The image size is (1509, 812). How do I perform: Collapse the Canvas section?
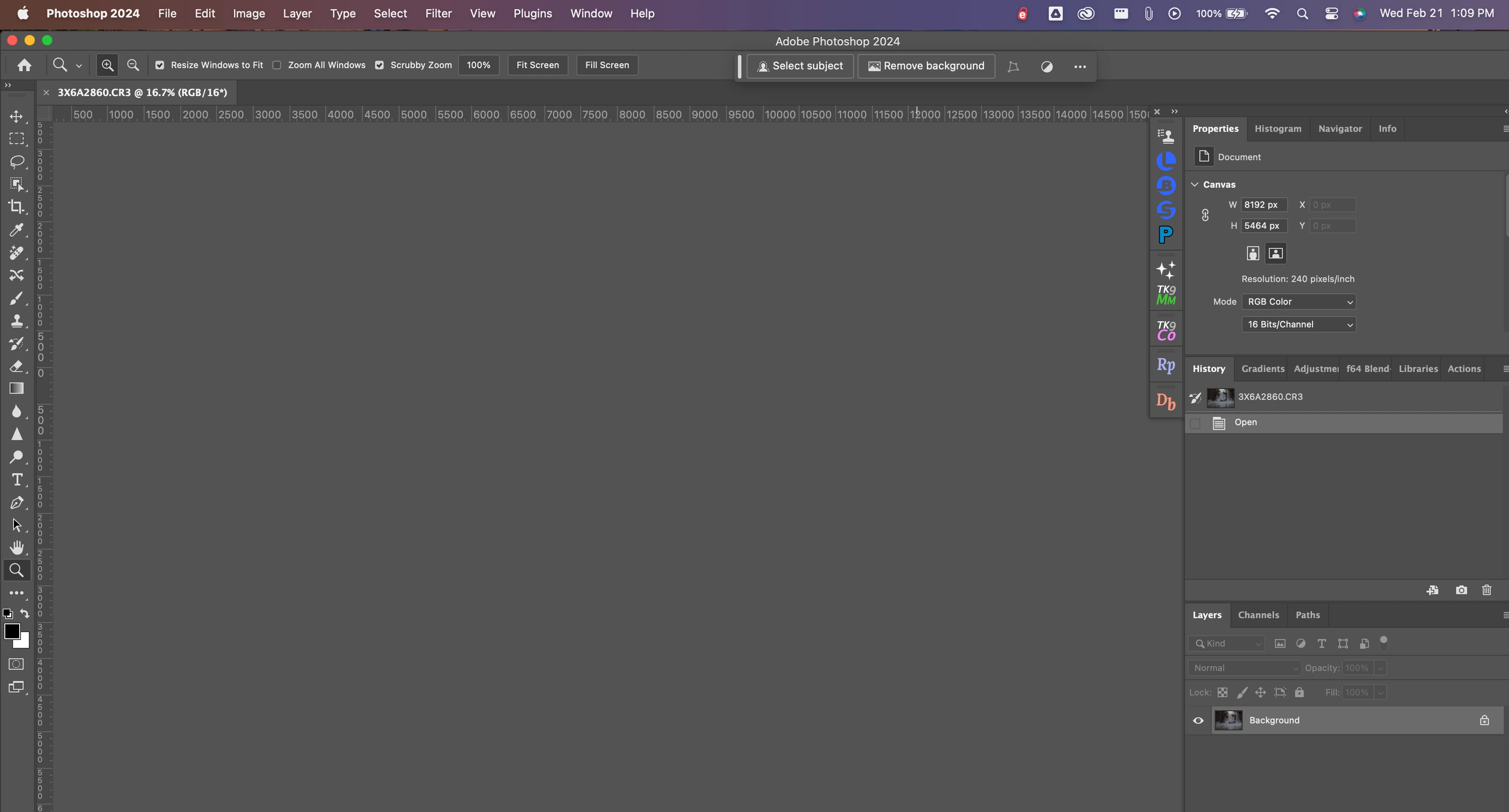(x=1195, y=185)
